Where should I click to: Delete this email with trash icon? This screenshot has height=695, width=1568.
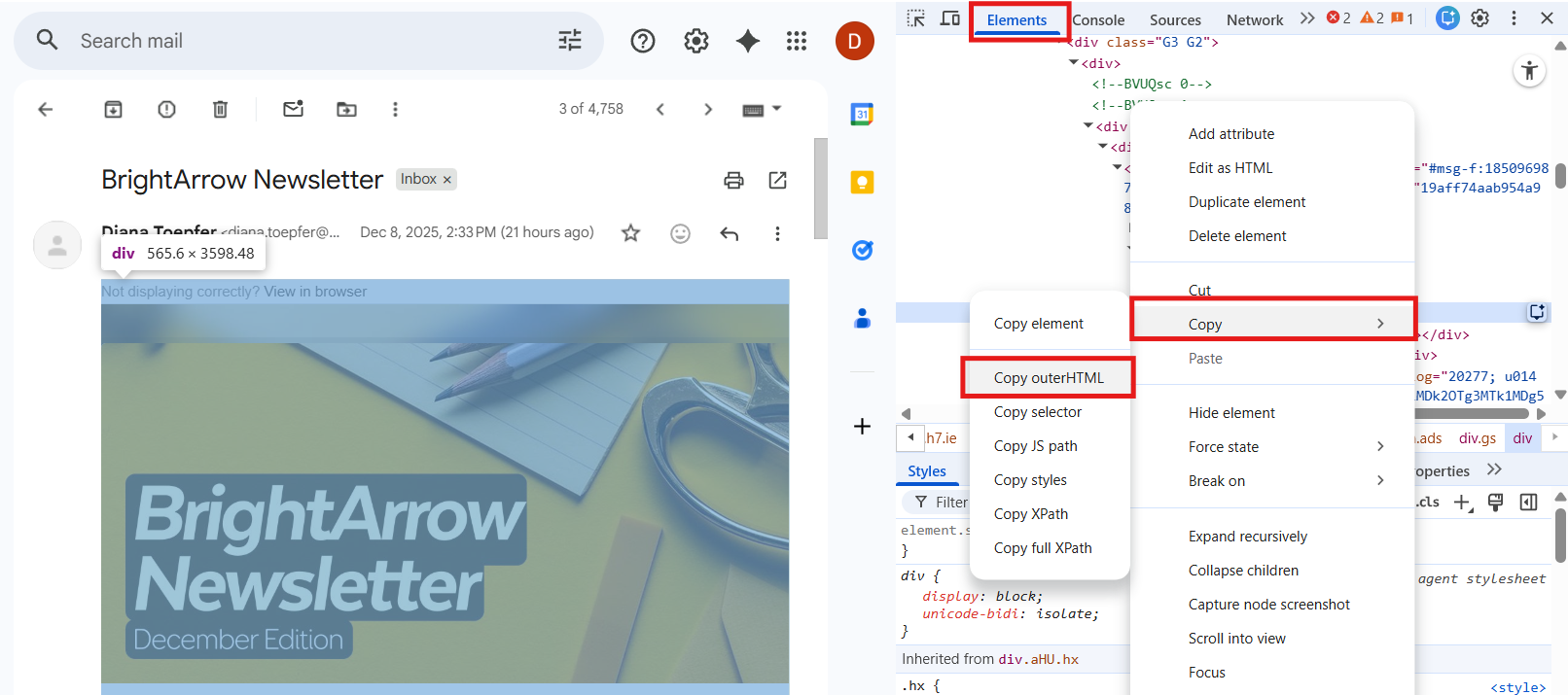[x=221, y=109]
